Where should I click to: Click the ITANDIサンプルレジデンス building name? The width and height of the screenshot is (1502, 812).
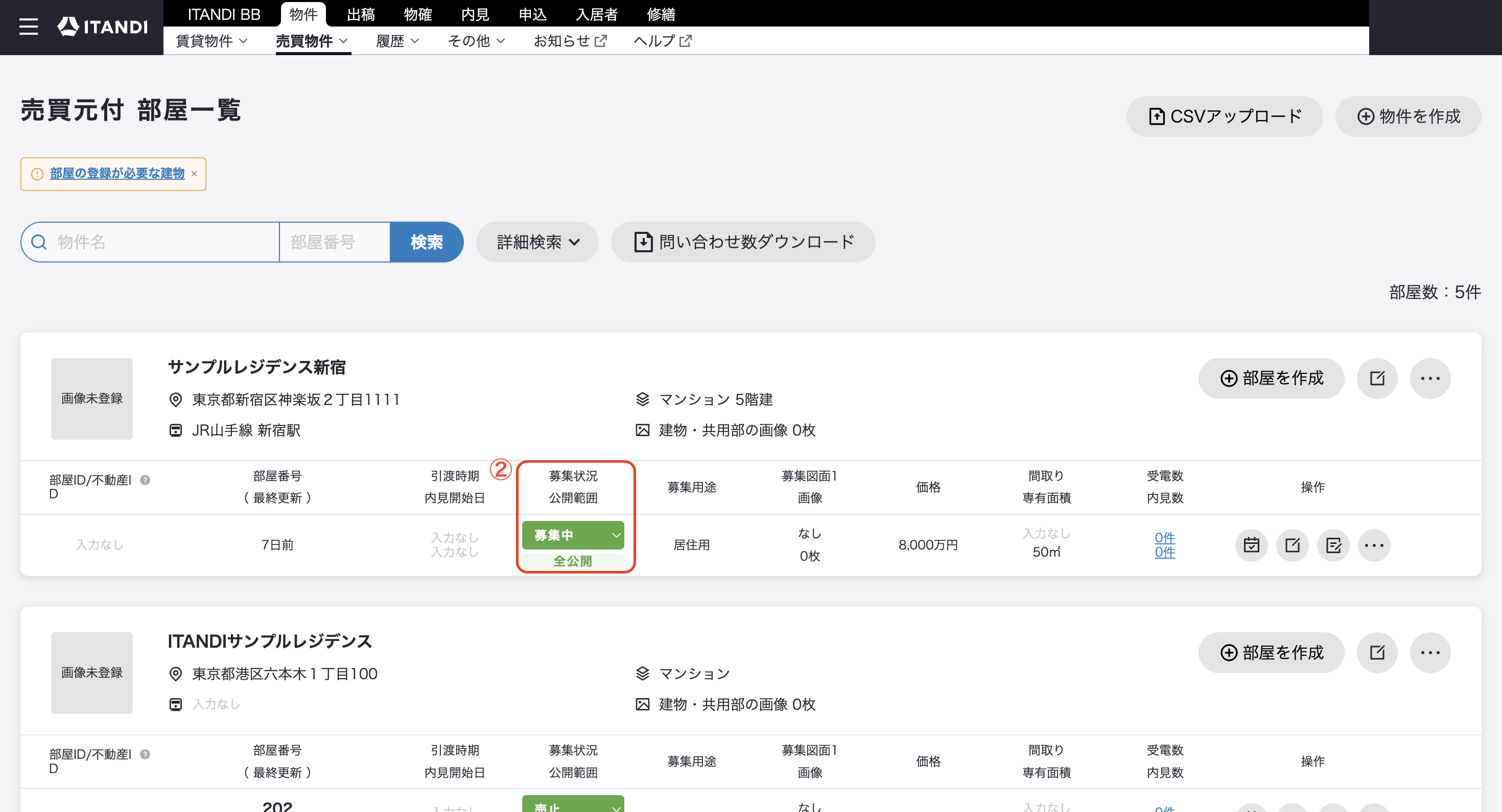269,641
